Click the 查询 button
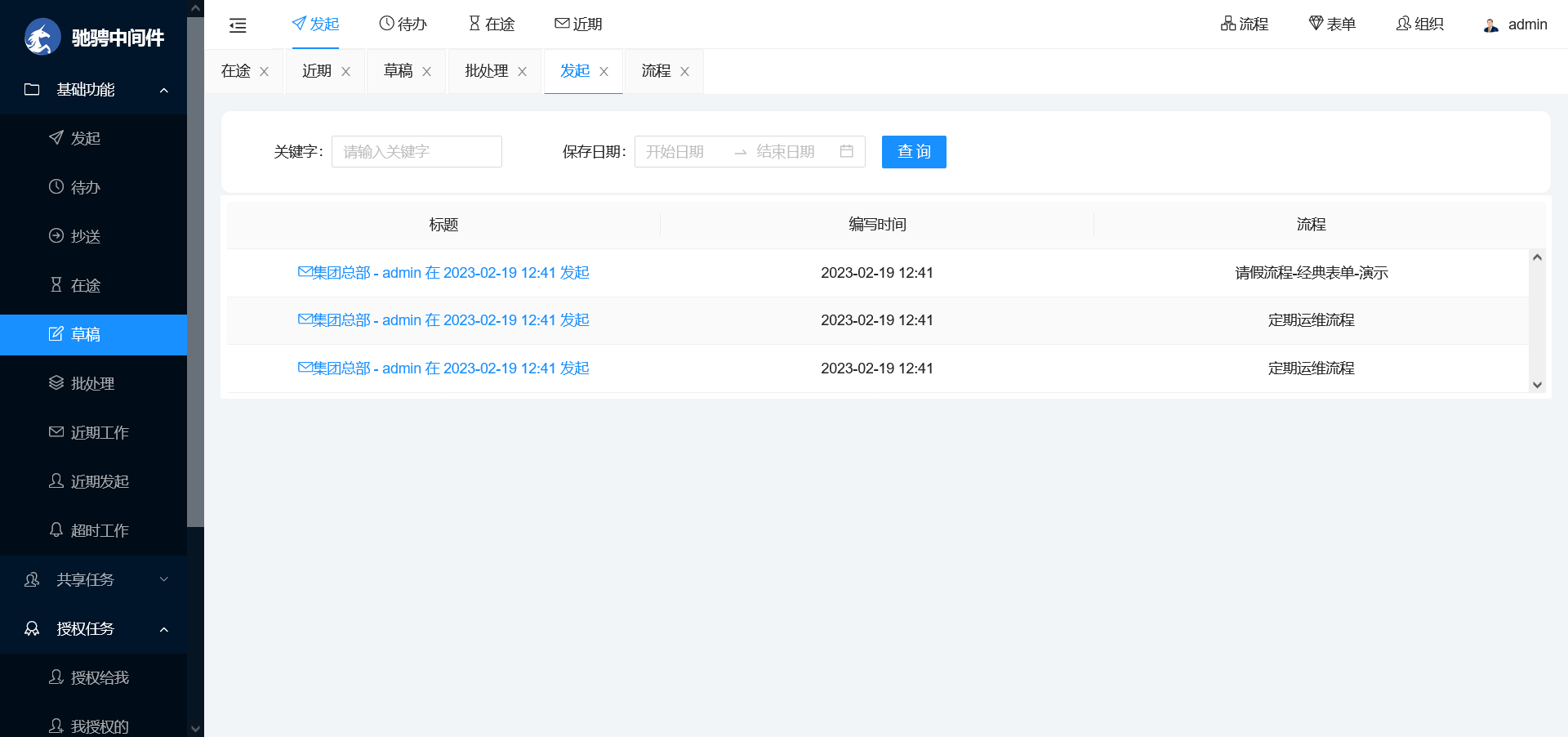Viewport: 1568px width, 737px height. (913, 152)
